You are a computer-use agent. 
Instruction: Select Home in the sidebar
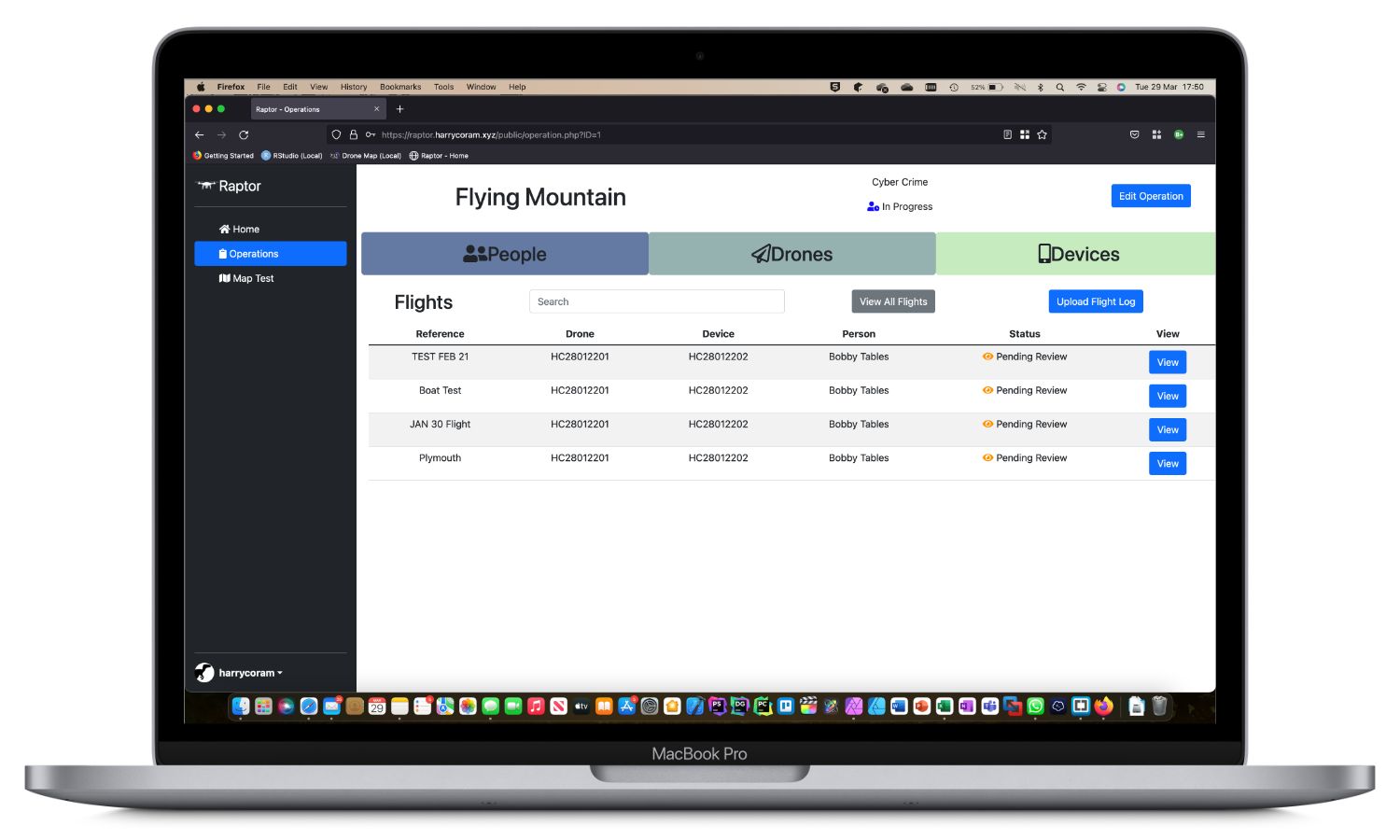coord(240,230)
